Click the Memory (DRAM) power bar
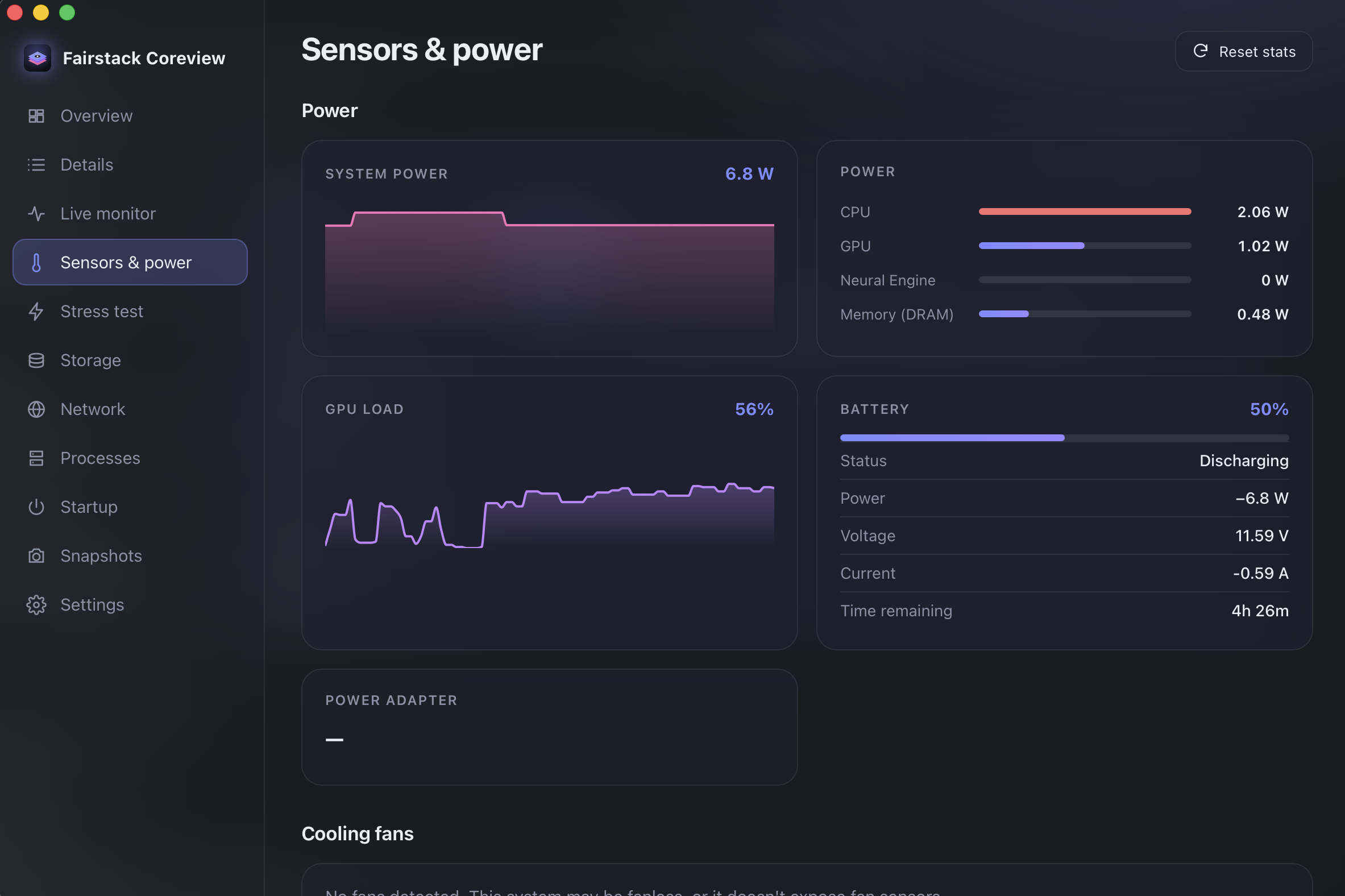 click(x=1085, y=314)
